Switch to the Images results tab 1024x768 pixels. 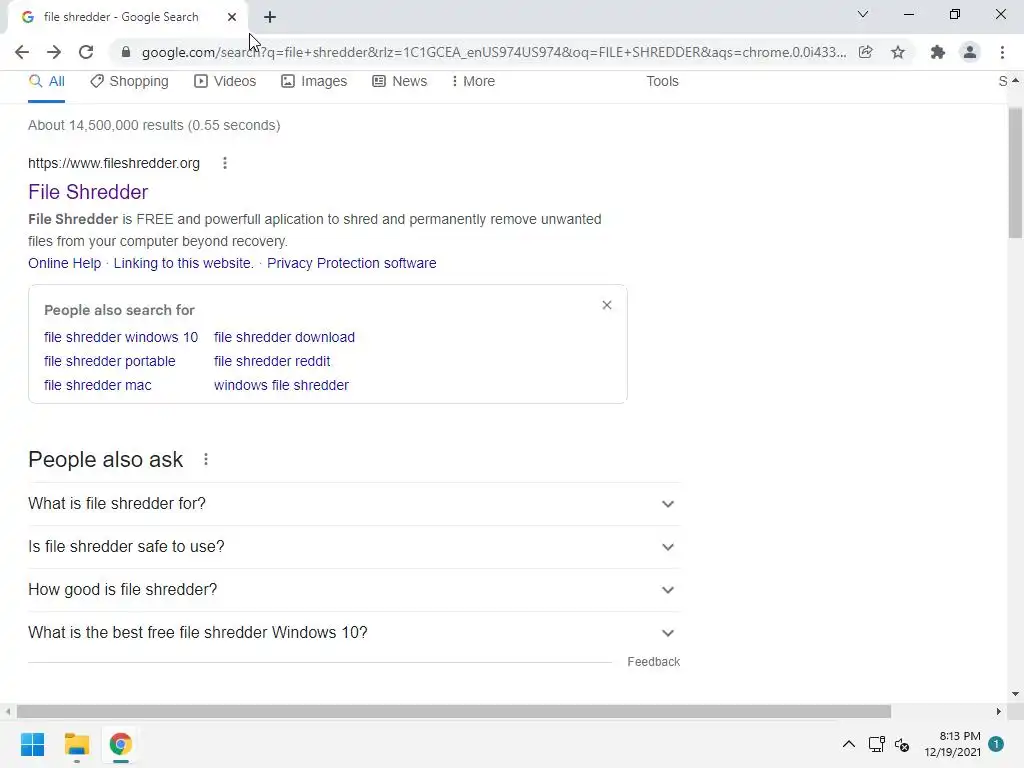click(x=314, y=82)
